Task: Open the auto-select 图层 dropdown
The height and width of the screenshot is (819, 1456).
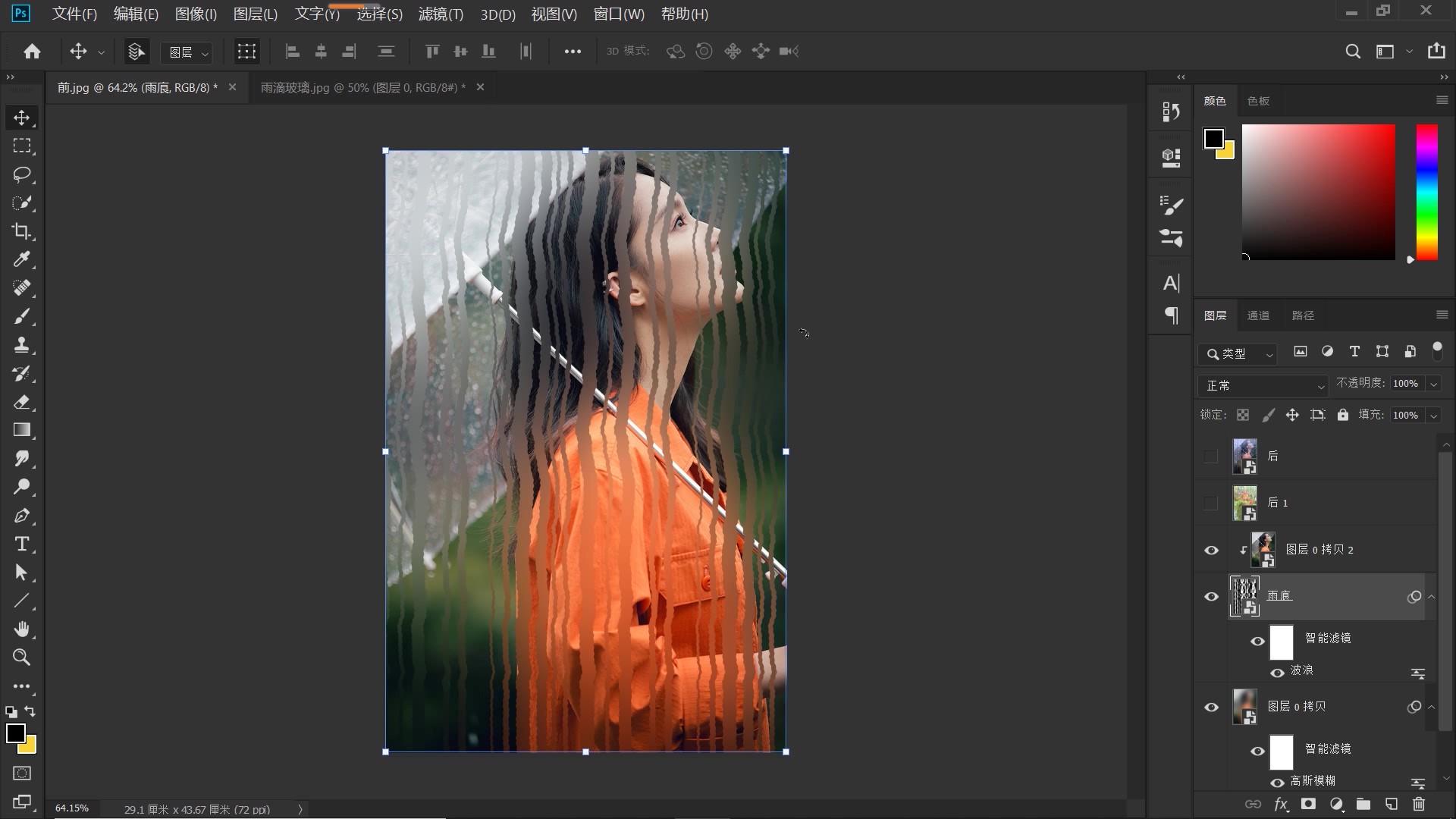Action: click(187, 52)
